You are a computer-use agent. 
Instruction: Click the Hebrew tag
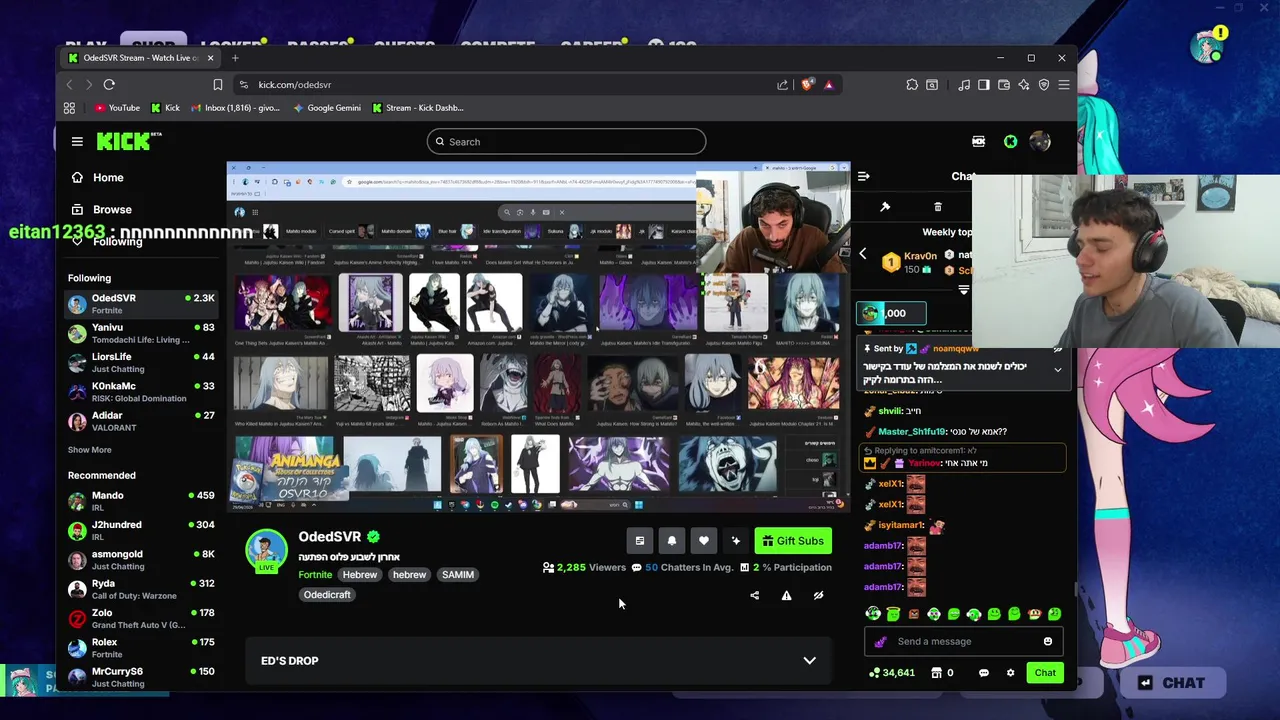[x=360, y=575]
